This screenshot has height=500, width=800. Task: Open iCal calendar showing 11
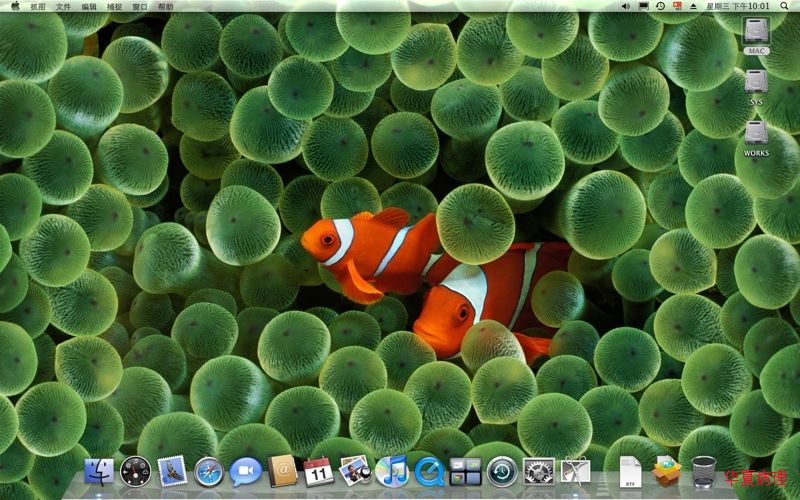319,471
